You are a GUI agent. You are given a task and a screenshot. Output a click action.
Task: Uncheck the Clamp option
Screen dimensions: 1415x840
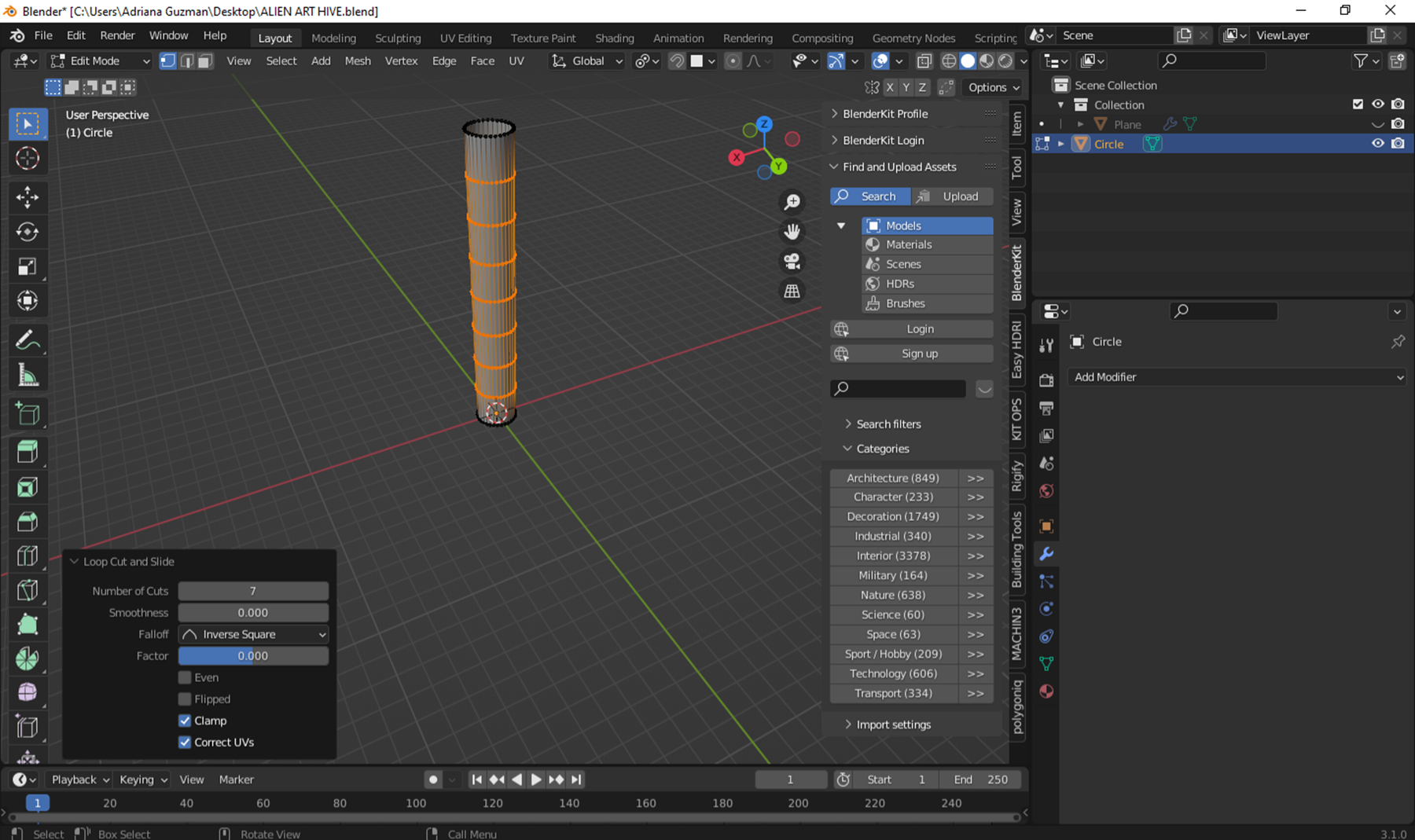(x=185, y=721)
